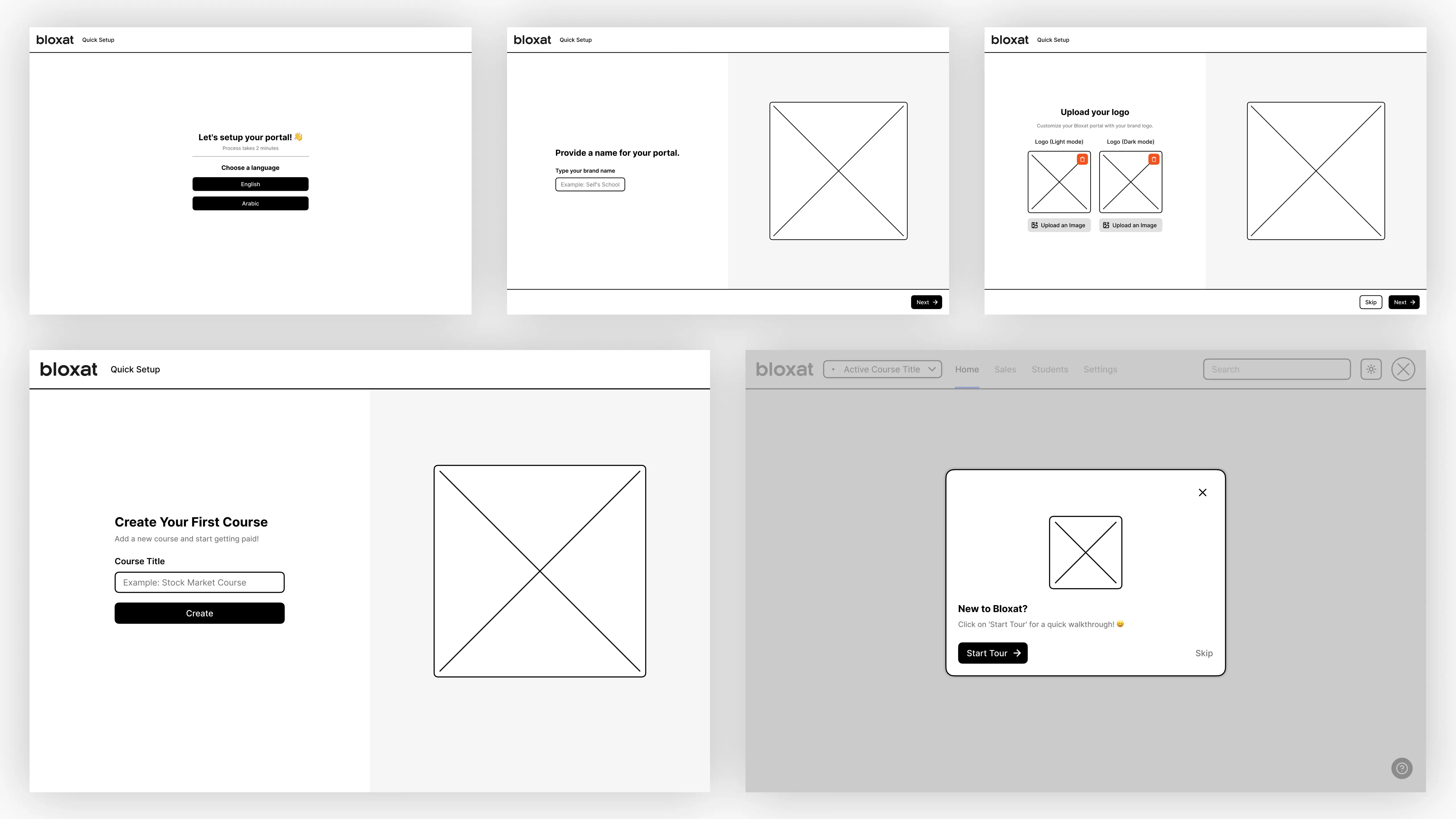
Task: Toggle the light/dark theme sun icon
Action: coord(1371,369)
